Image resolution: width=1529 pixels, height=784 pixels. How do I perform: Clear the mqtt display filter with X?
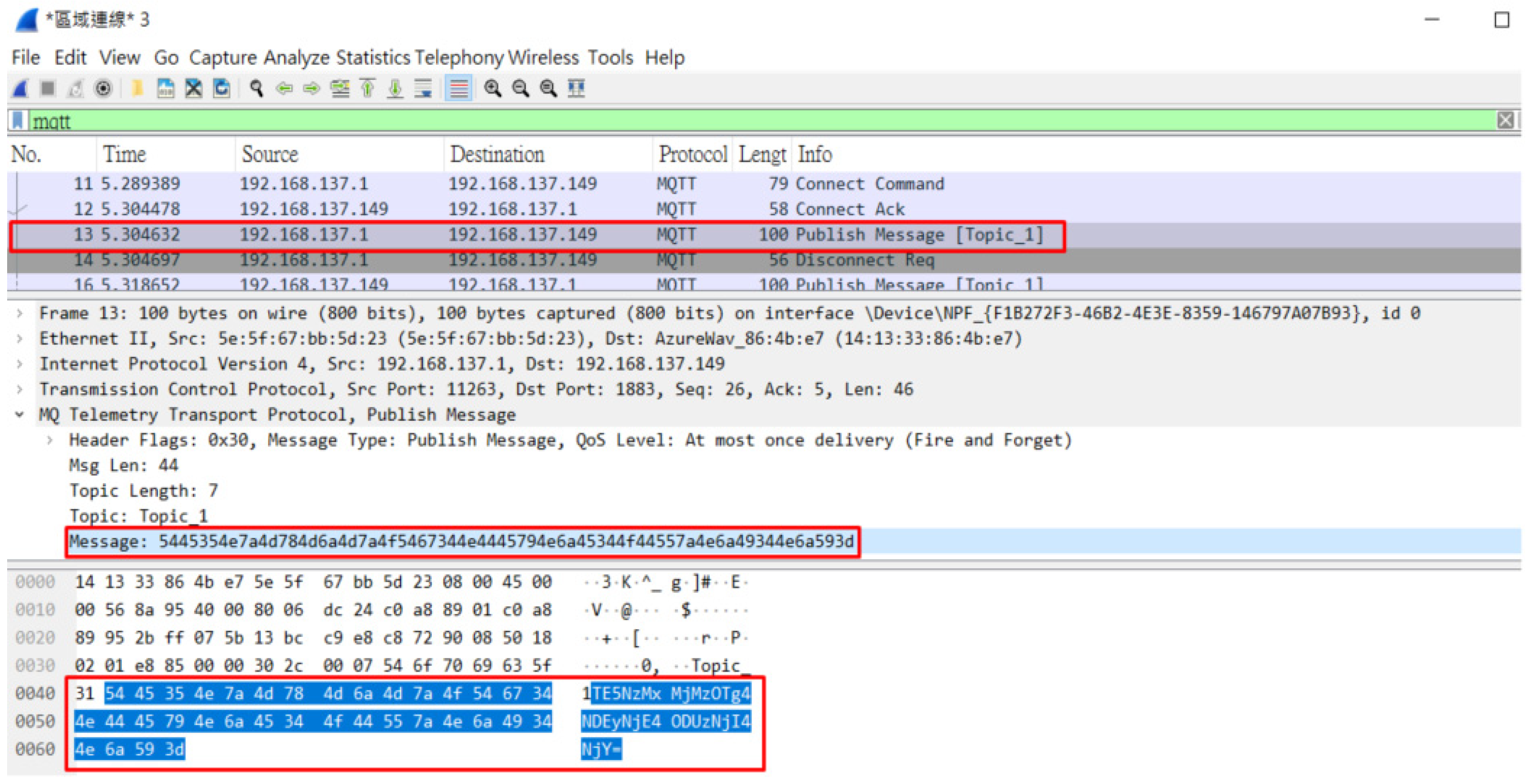coord(1505,121)
